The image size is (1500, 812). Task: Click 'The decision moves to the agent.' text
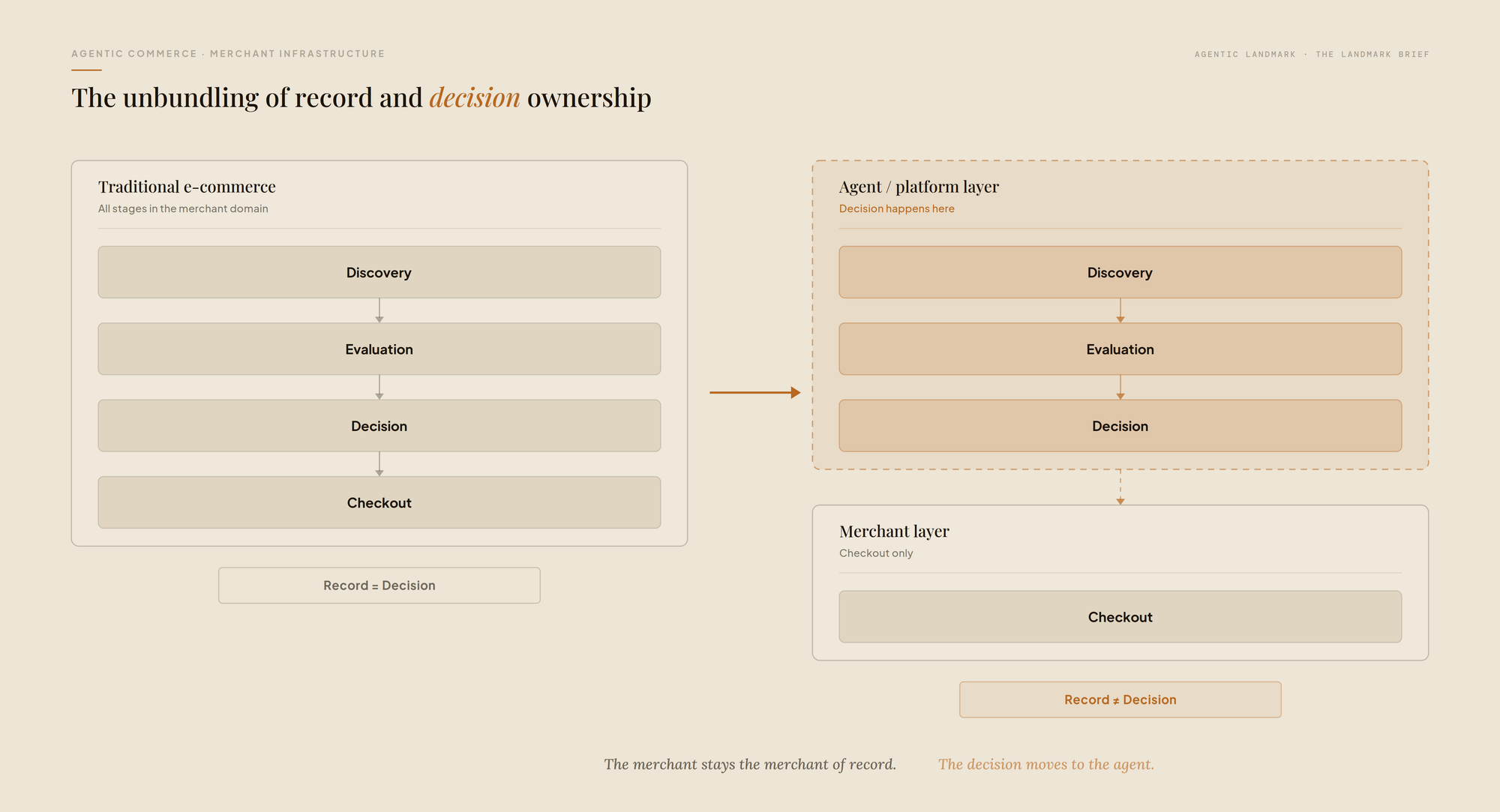coord(1045,764)
